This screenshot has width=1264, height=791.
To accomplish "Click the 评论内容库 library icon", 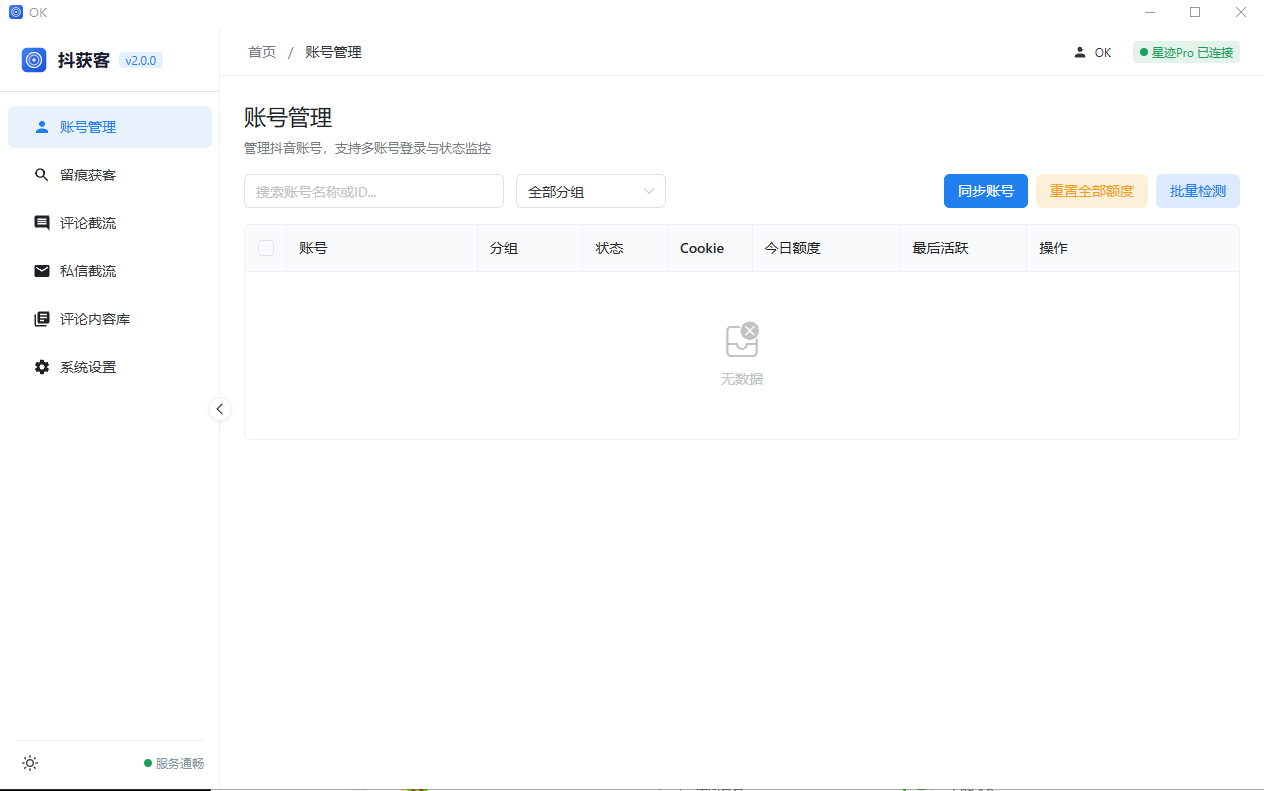I will pos(42,319).
